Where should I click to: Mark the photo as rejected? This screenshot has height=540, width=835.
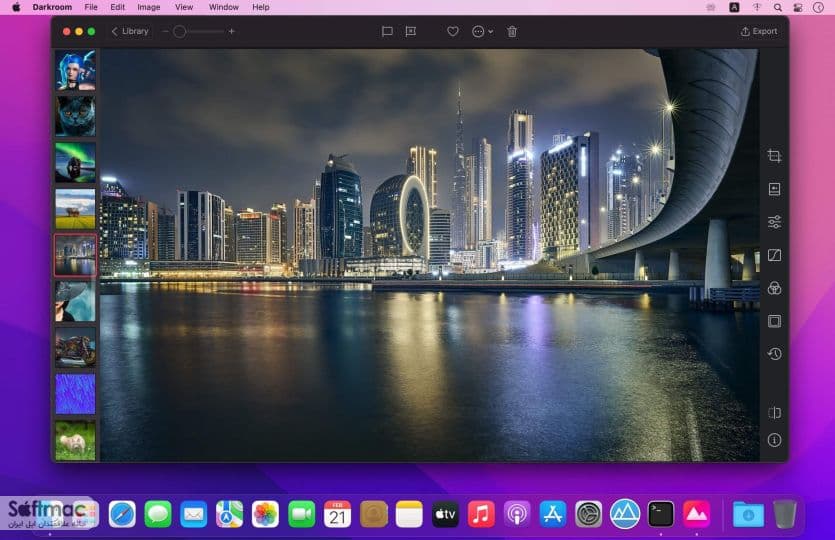[411, 31]
